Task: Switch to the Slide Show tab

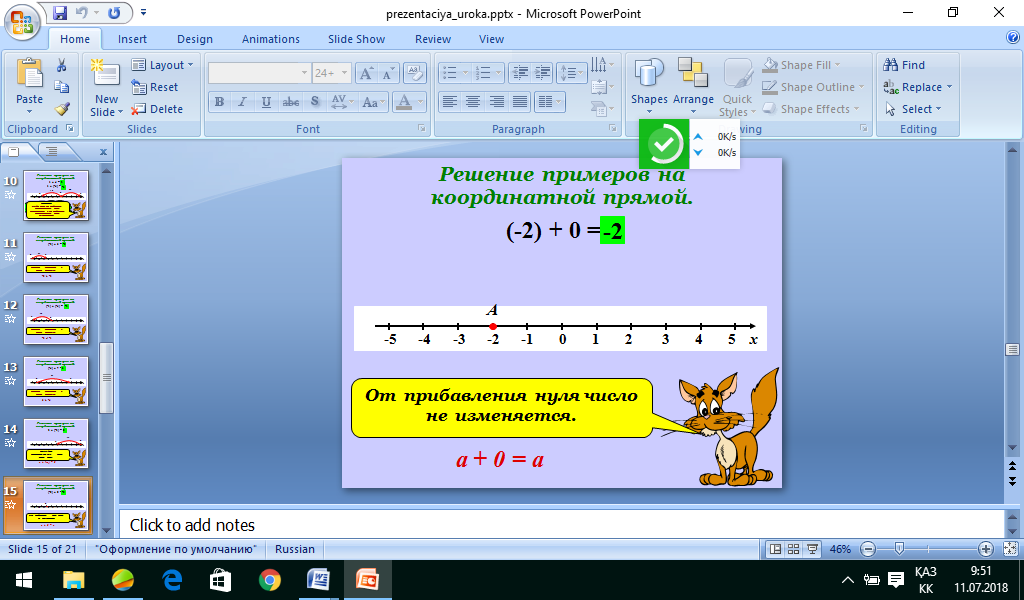Action: 357,39
